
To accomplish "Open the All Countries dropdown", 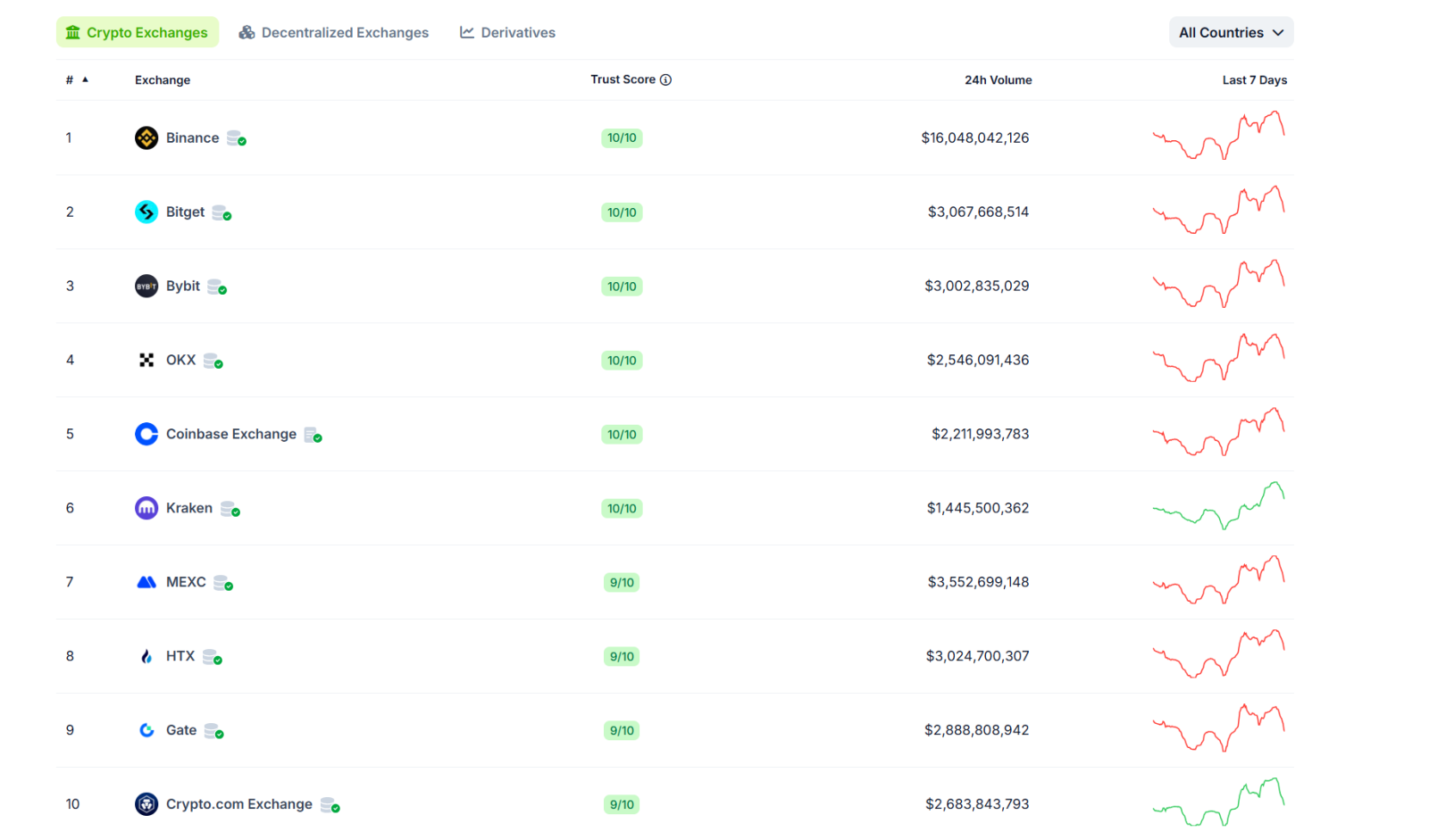I will [1231, 32].
